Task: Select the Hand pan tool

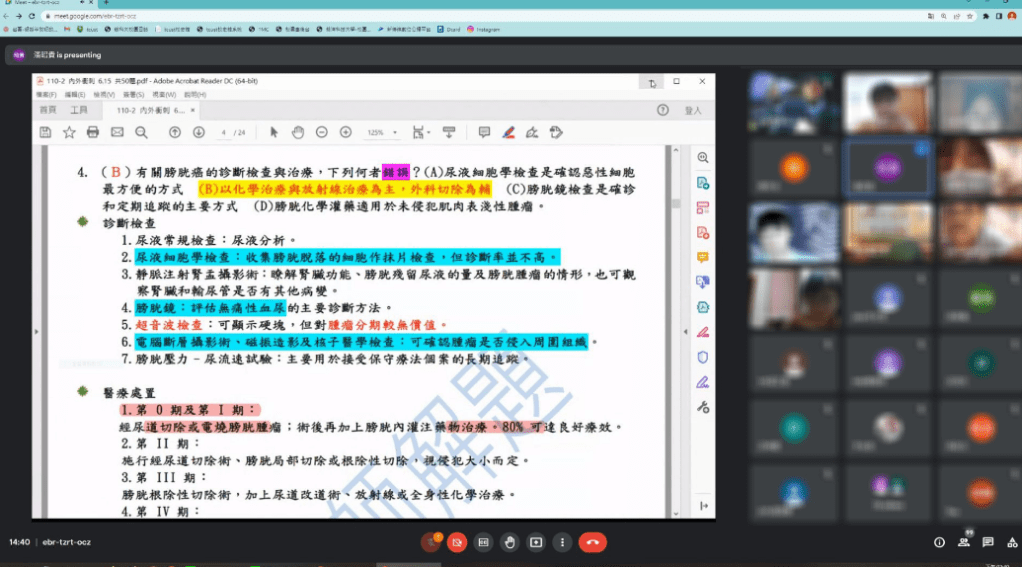Action: [x=298, y=132]
